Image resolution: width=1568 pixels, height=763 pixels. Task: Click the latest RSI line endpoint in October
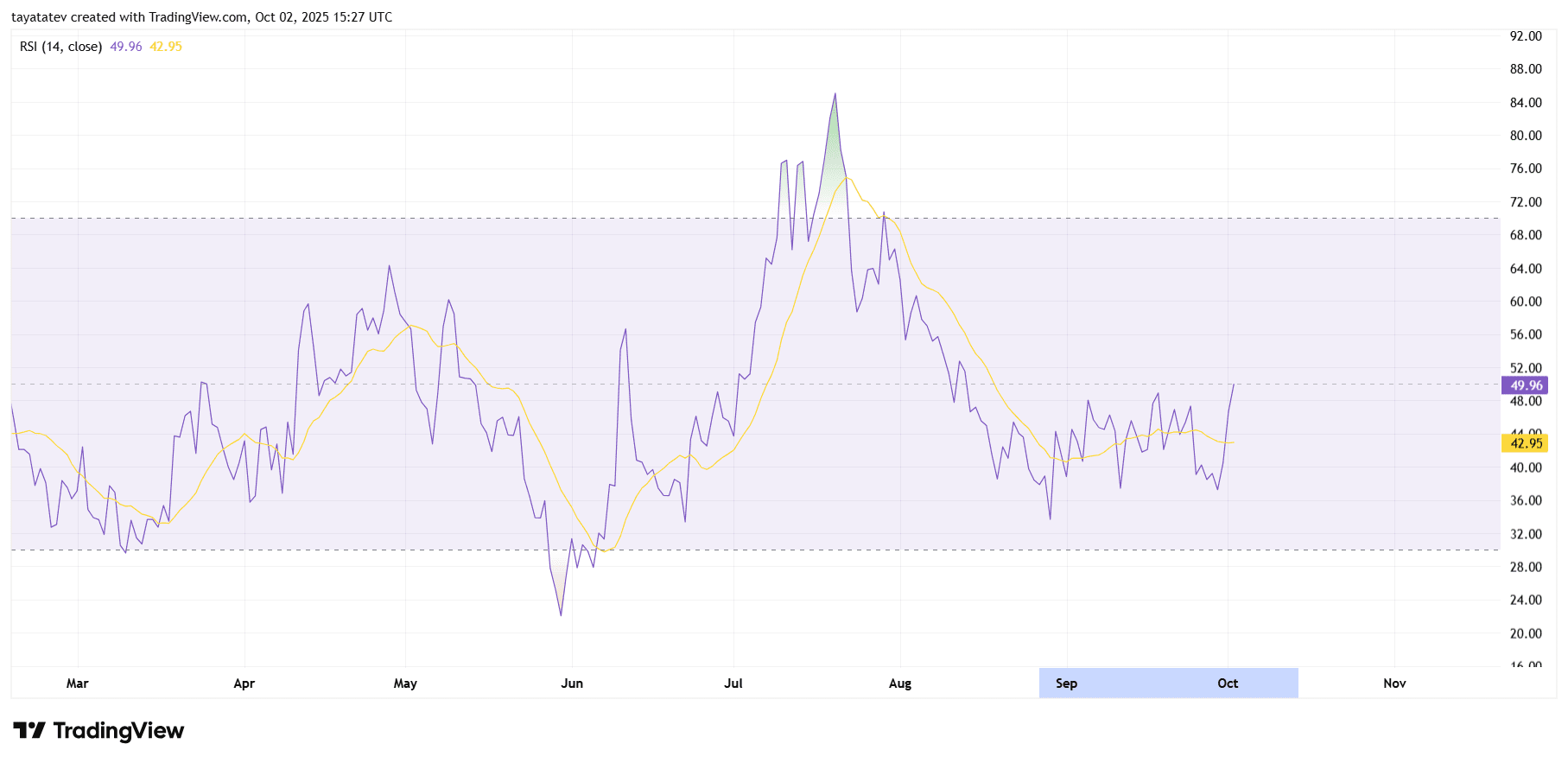tap(1234, 385)
